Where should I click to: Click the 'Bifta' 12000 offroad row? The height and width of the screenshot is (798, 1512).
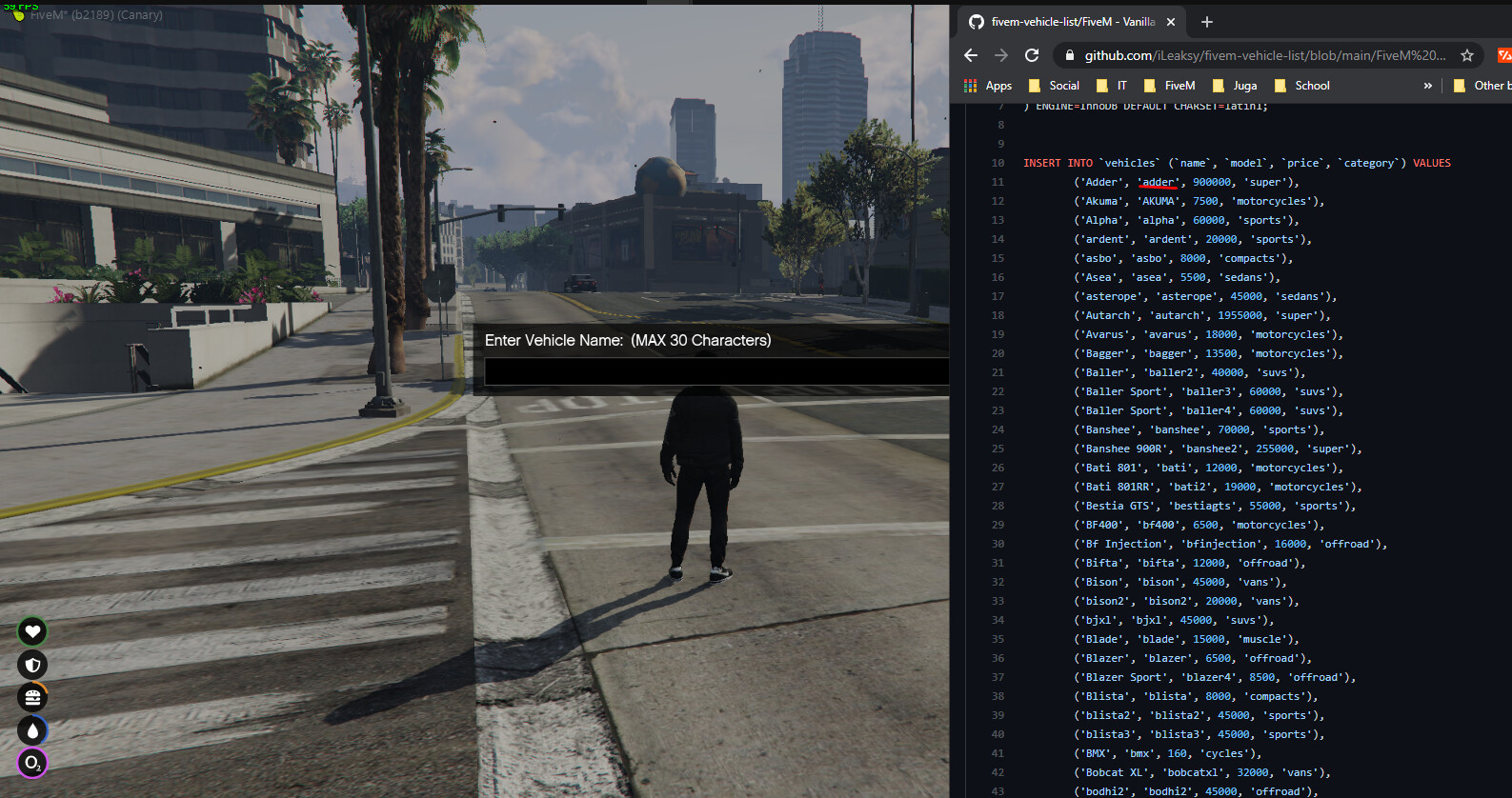pyautogui.click(x=1189, y=563)
